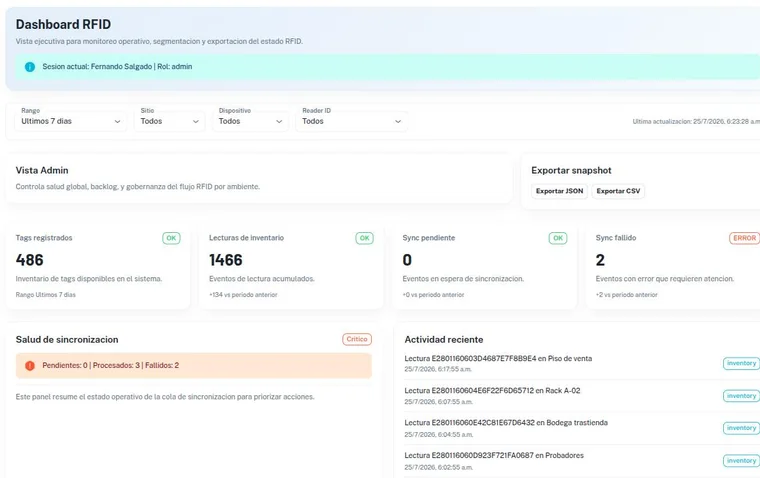
Task: Click 'Lectura E280116060E42C81E67D6432 en Bodega trastienda'
Action: tap(506, 423)
